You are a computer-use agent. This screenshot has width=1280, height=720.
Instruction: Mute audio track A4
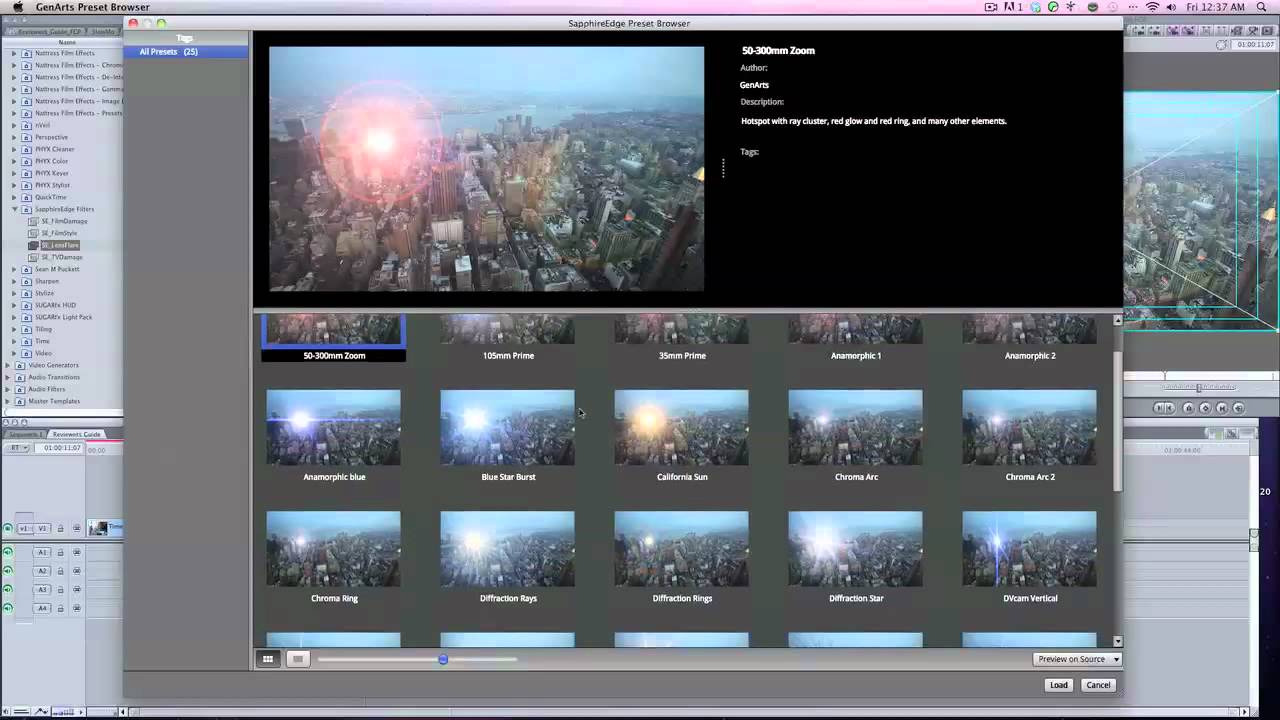tap(8, 608)
